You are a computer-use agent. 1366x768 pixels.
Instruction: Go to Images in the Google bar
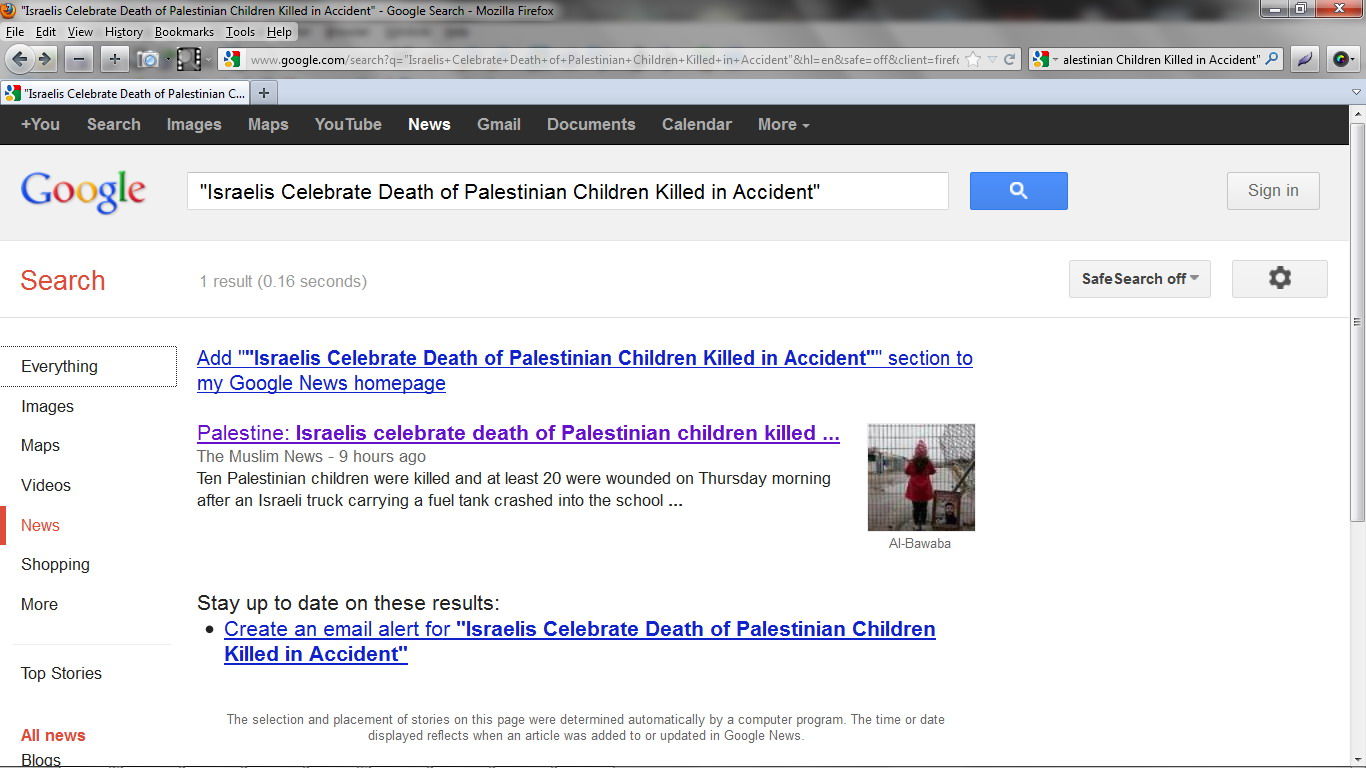(x=194, y=124)
